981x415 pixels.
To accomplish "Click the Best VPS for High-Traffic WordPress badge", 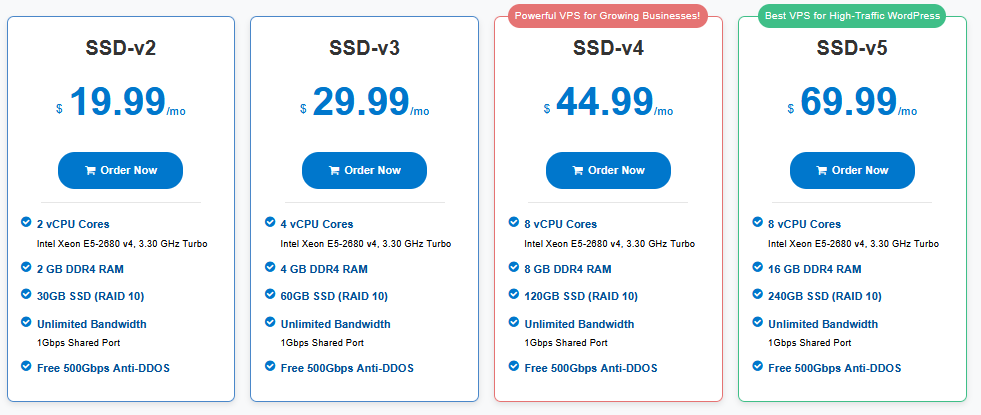I will click(852, 16).
